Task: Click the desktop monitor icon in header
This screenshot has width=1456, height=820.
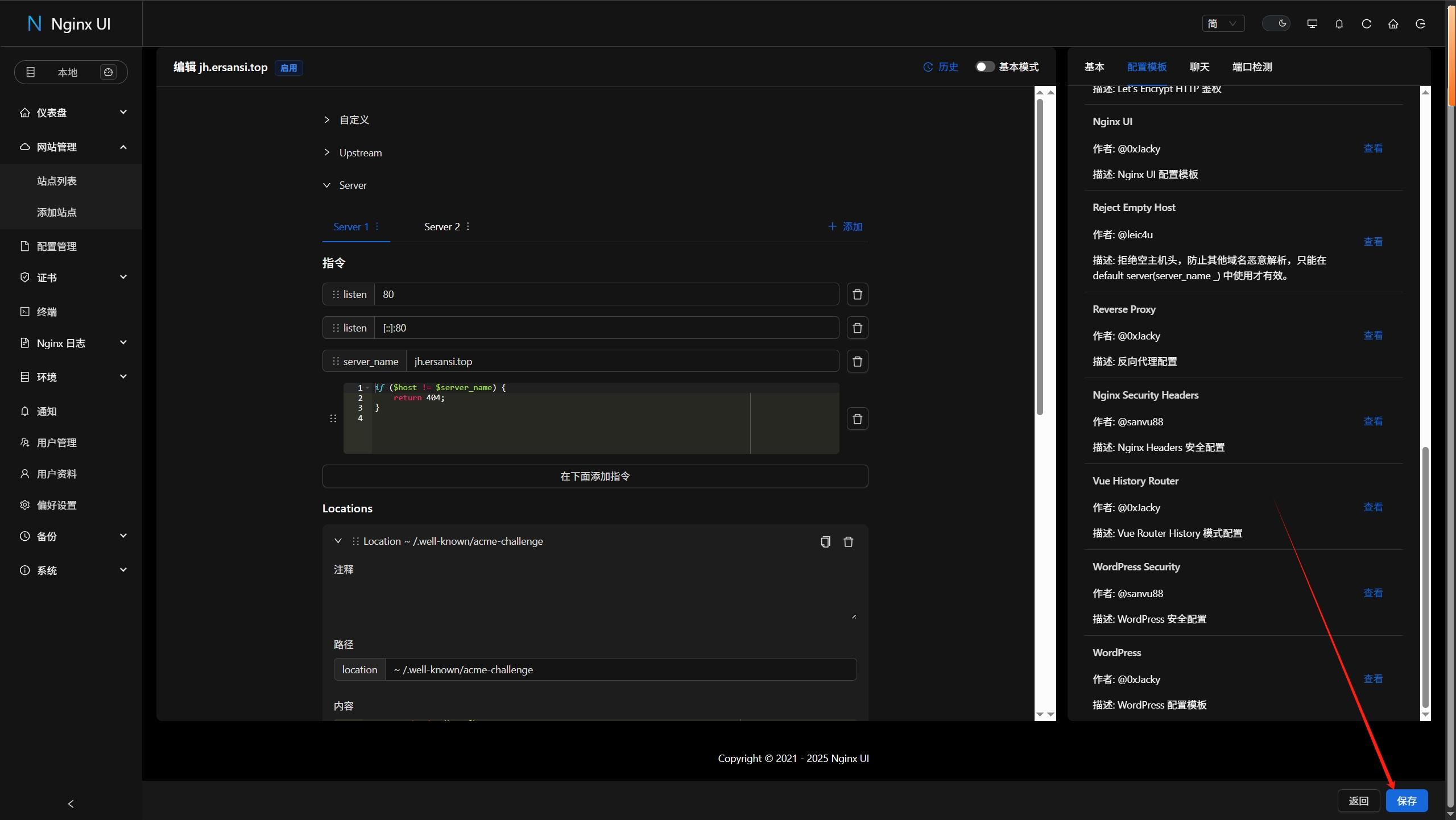Action: [1312, 23]
